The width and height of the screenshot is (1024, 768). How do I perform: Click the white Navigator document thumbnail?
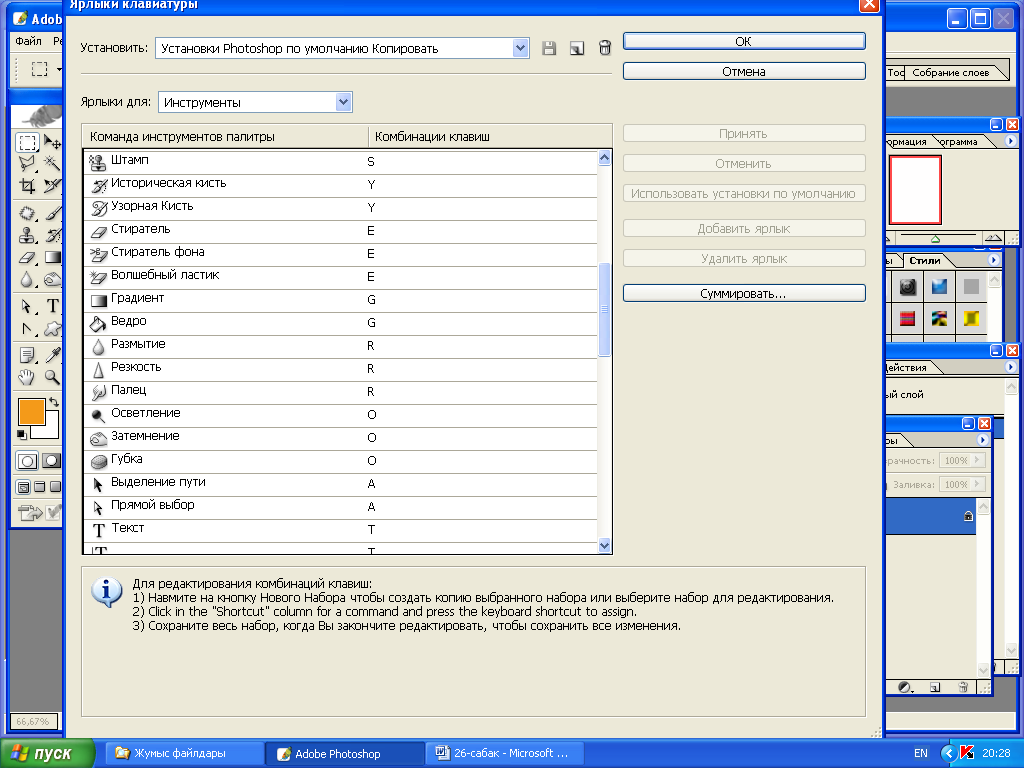click(915, 189)
